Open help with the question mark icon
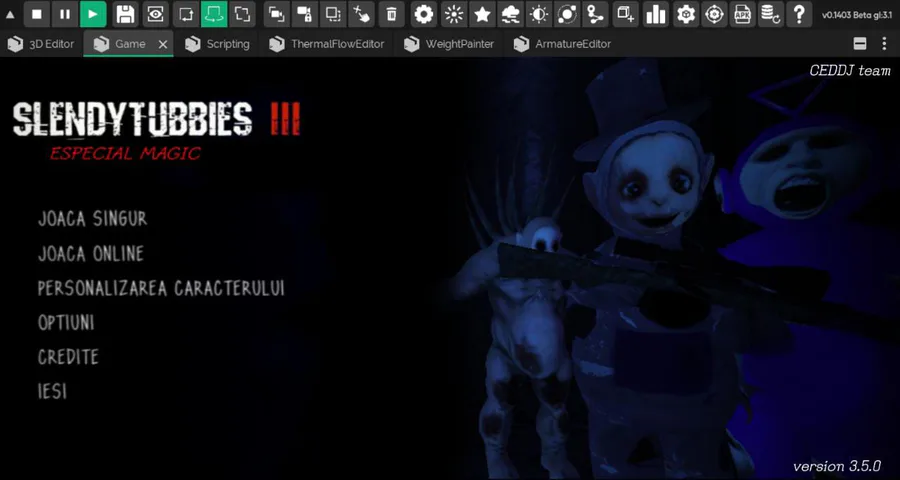This screenshot has width=900, height=480. coord(799,14)
